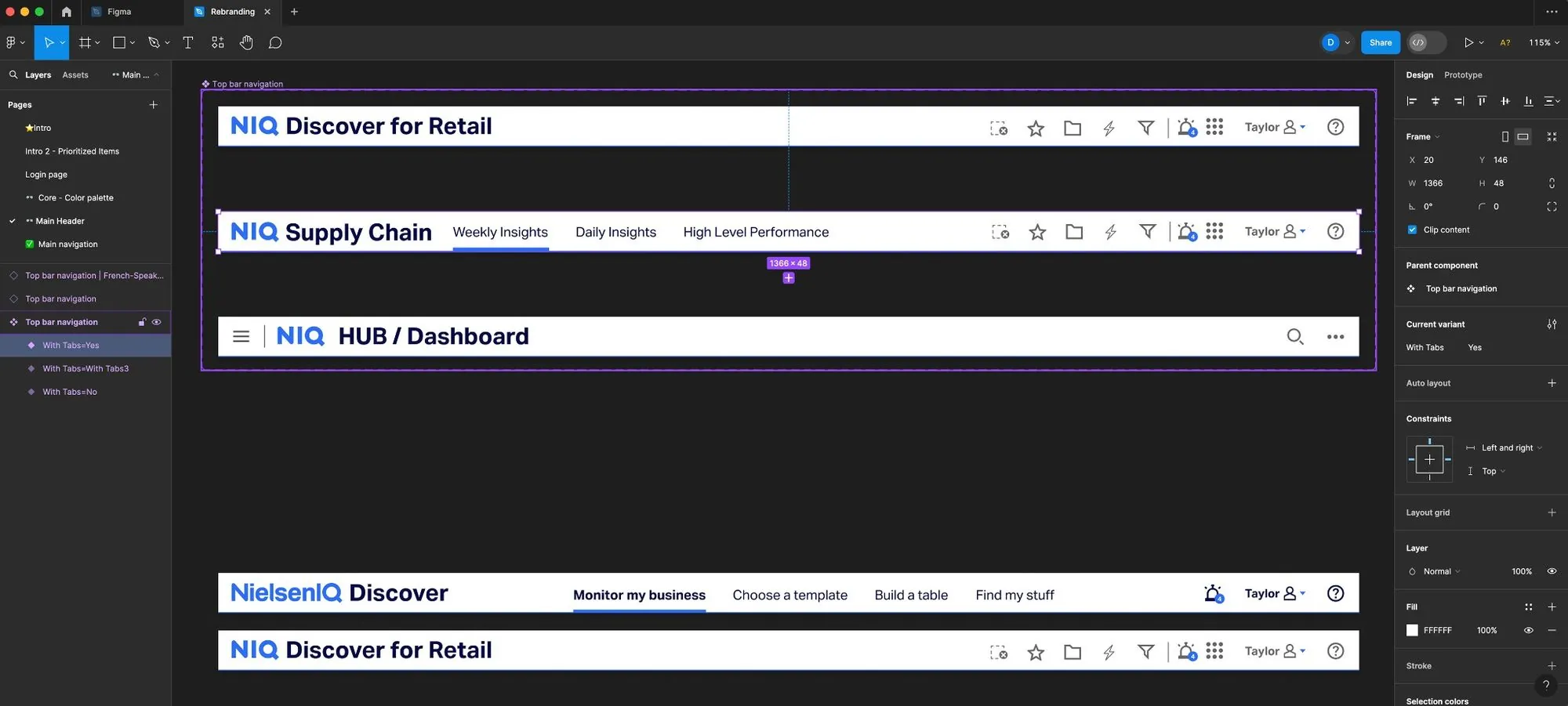
Task: Align top icon in Design panel
Action: [1482, 100]
